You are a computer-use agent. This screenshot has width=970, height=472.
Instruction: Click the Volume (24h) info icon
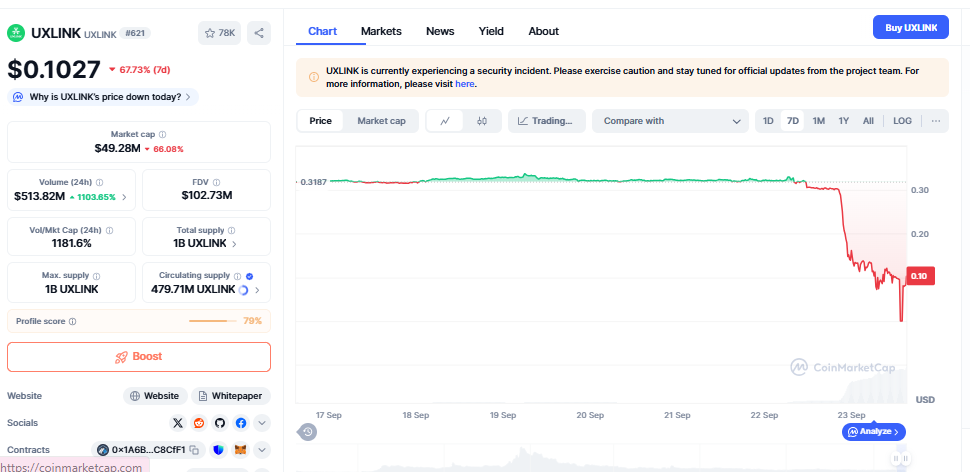[100, 182]
